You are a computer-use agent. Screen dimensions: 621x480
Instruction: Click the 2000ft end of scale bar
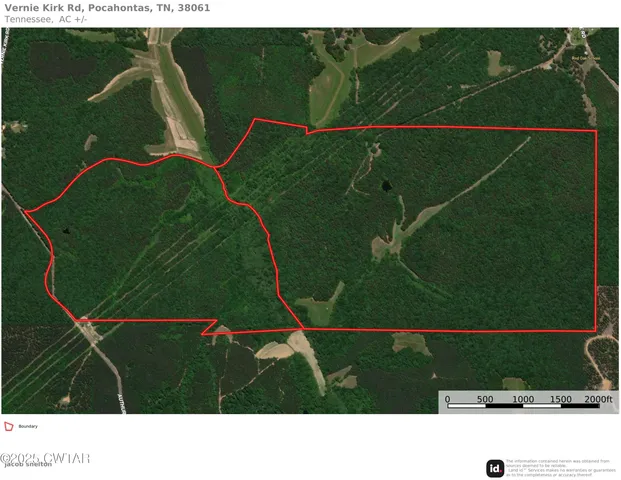click(598, 399)
